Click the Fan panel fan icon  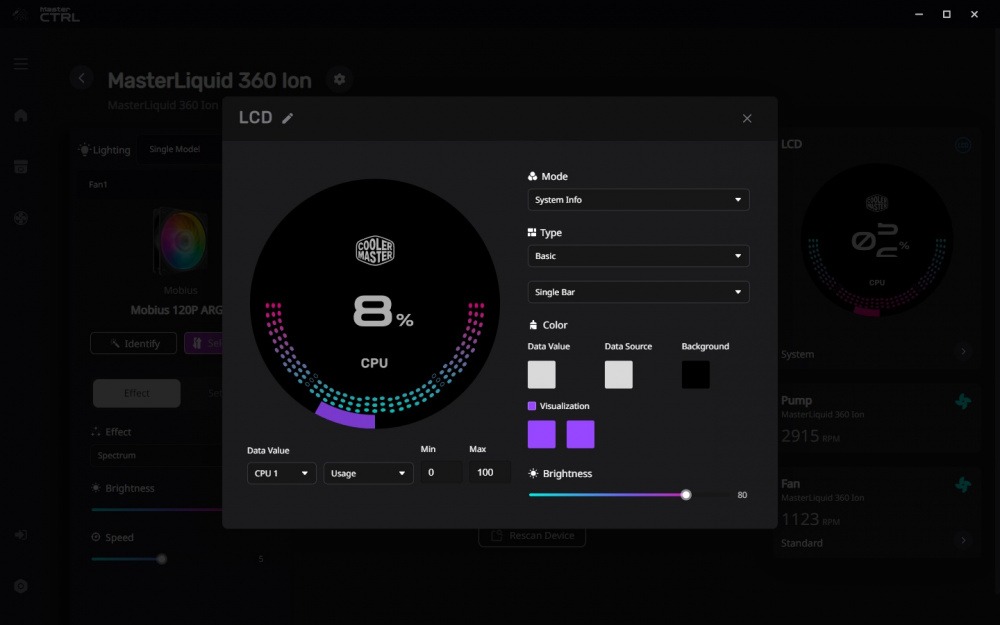pyautogui.click(x=963, y=485)
